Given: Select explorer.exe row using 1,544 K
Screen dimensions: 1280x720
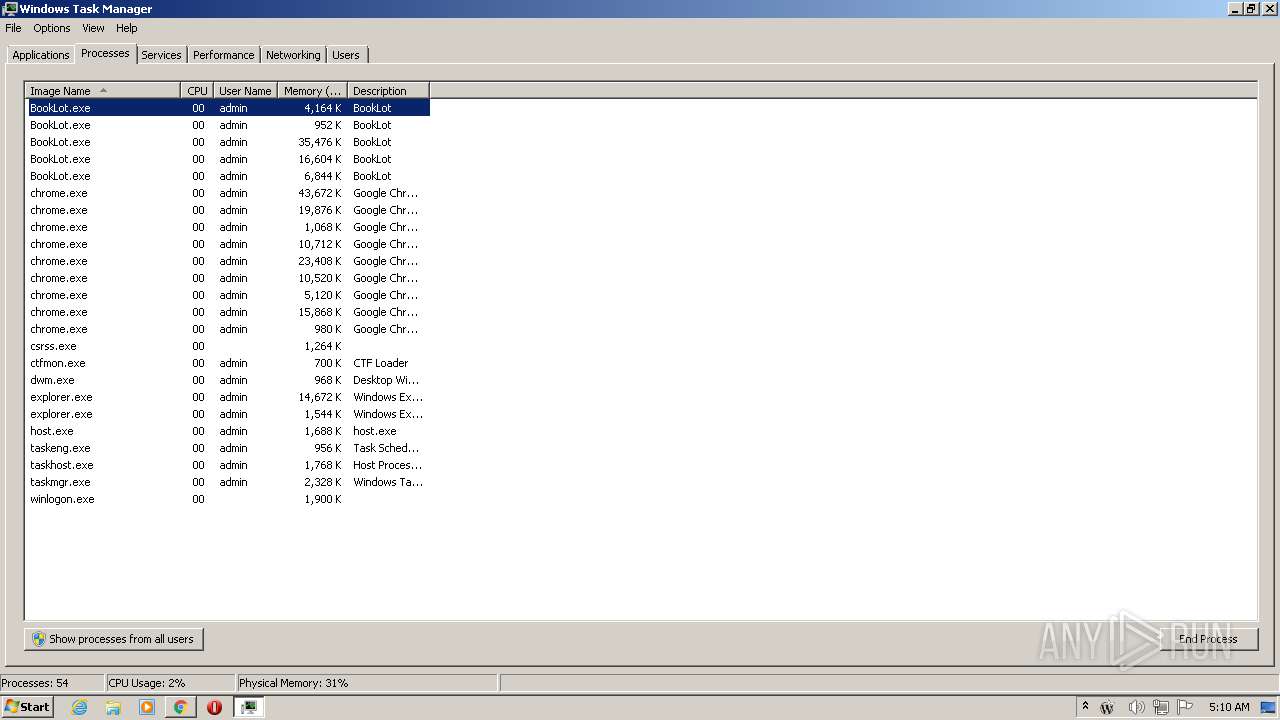Looking at the screenshot, I should 228,414.
